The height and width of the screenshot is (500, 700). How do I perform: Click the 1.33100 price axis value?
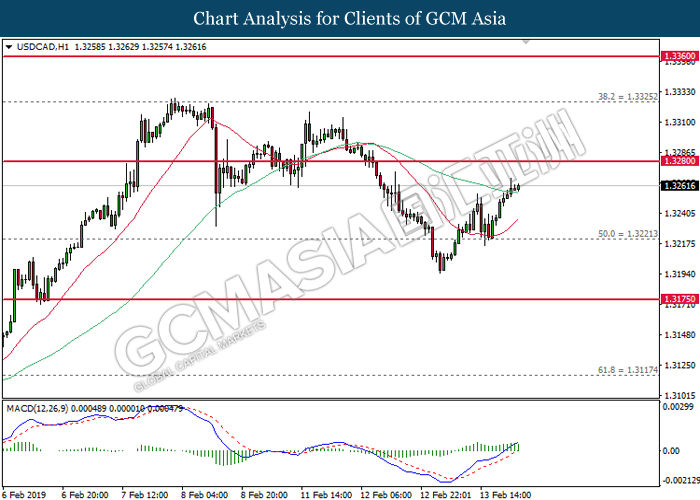[680, 122]
